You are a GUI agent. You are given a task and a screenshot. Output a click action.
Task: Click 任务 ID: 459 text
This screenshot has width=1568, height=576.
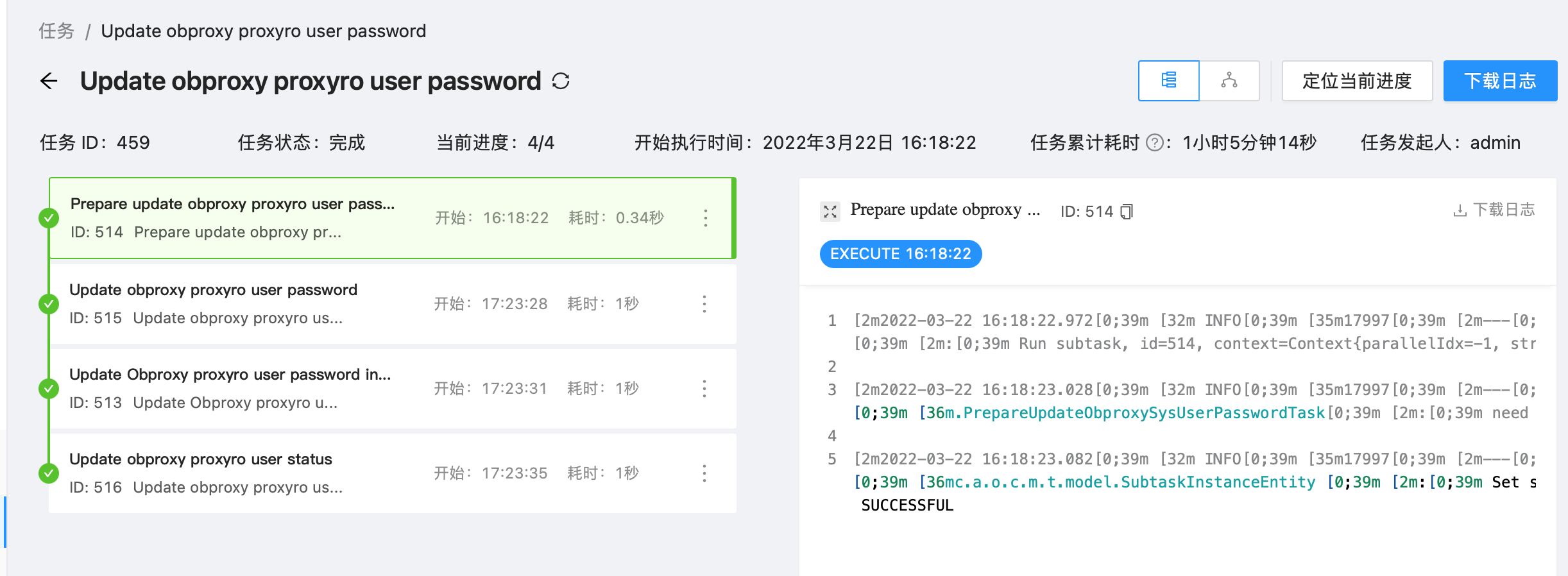click(x=95, y=142)
